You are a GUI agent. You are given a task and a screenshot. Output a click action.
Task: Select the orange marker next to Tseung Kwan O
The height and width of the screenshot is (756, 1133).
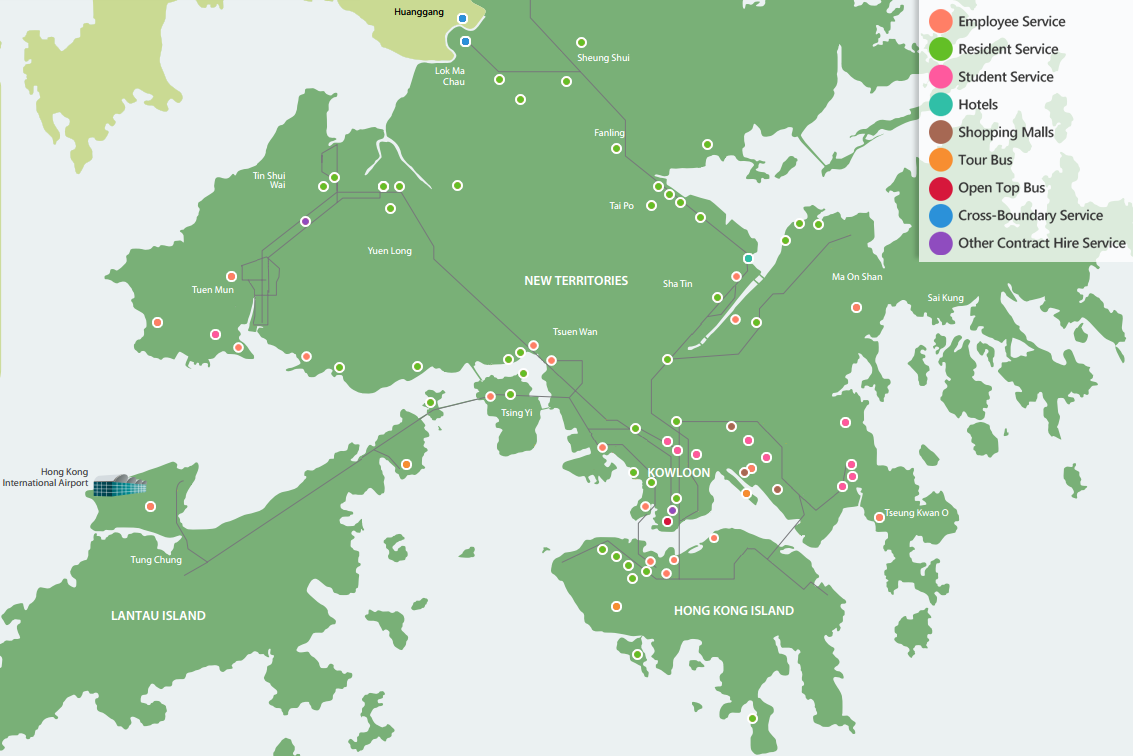pos(880,517)
